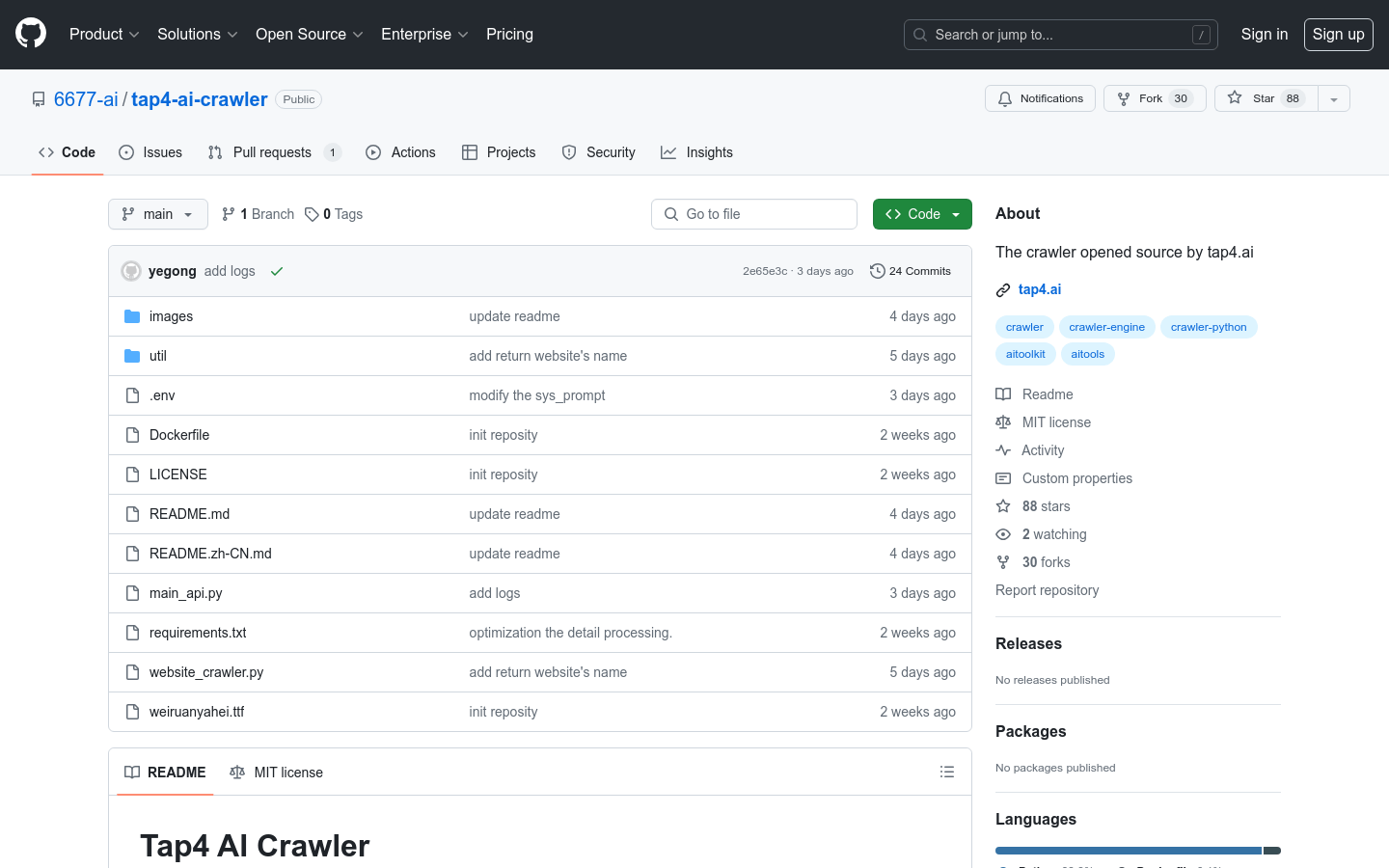Click the Languages percentage bar
The width and height of the screenshot is (1389, 868).
[1129, 850]
